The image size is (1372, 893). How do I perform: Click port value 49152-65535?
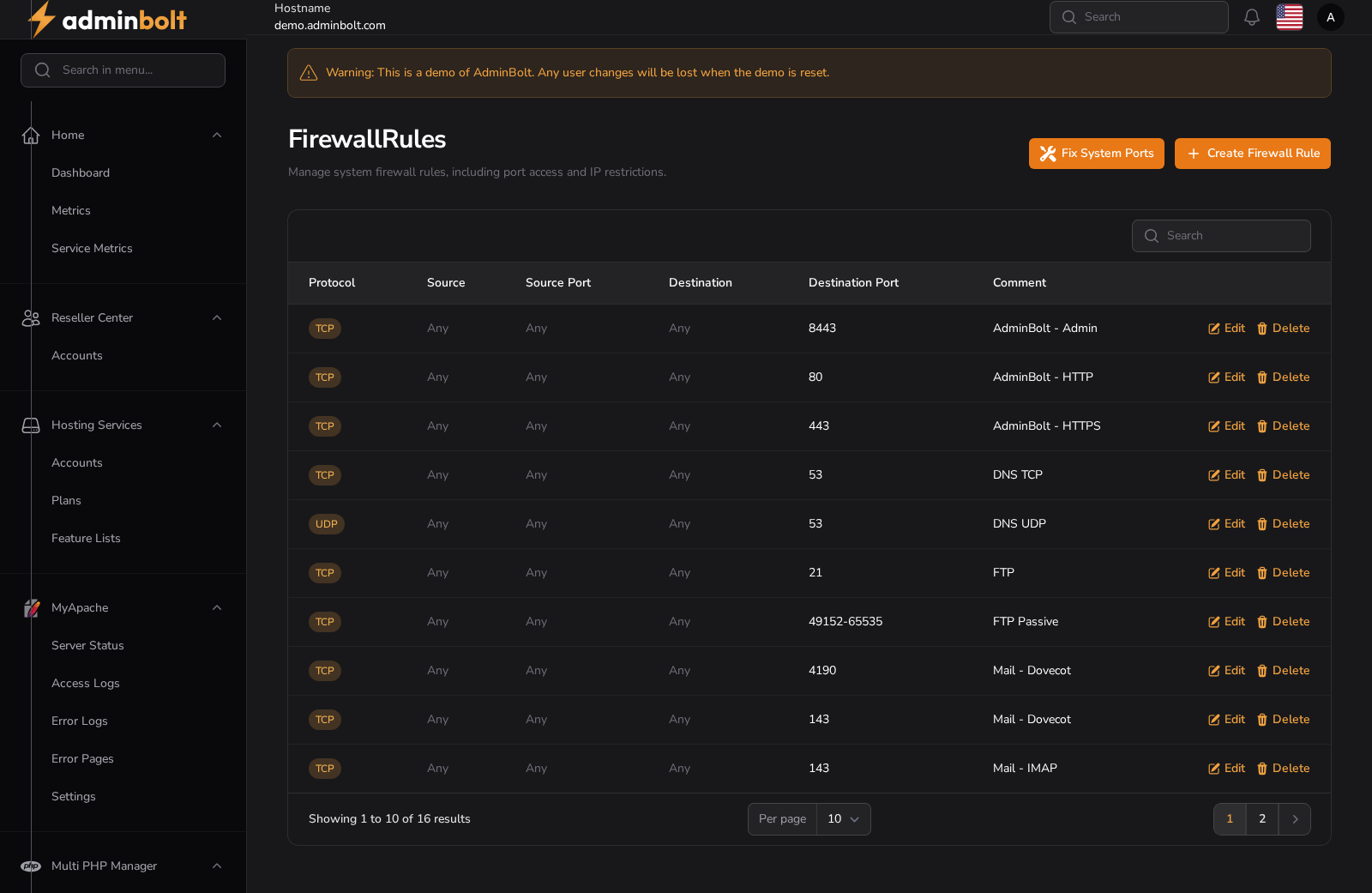pos(845,622)
